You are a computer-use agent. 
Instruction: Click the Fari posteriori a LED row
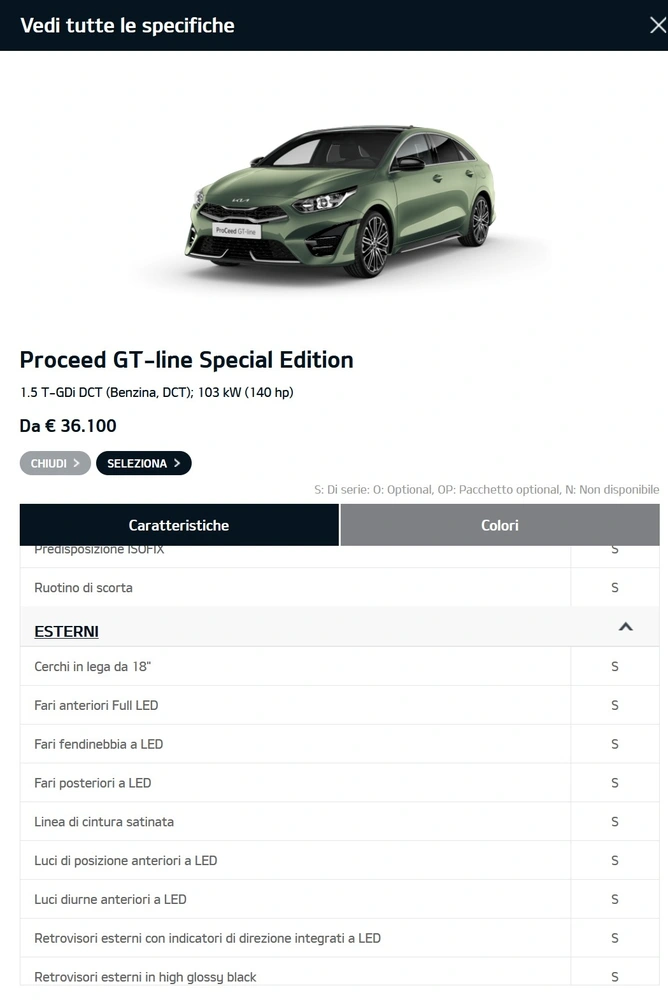coord(339,783)
